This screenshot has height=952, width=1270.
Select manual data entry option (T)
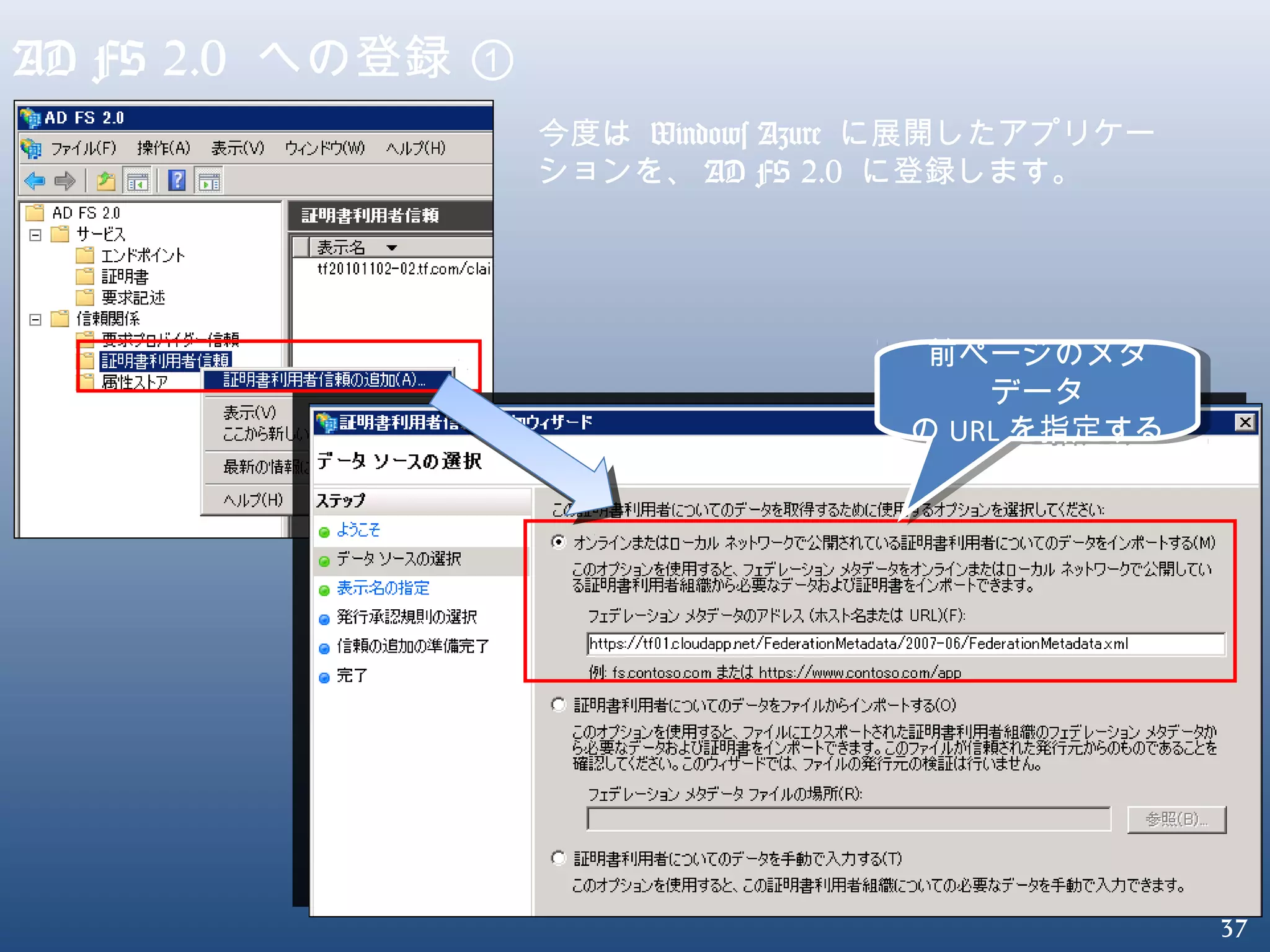coord(559,858)
